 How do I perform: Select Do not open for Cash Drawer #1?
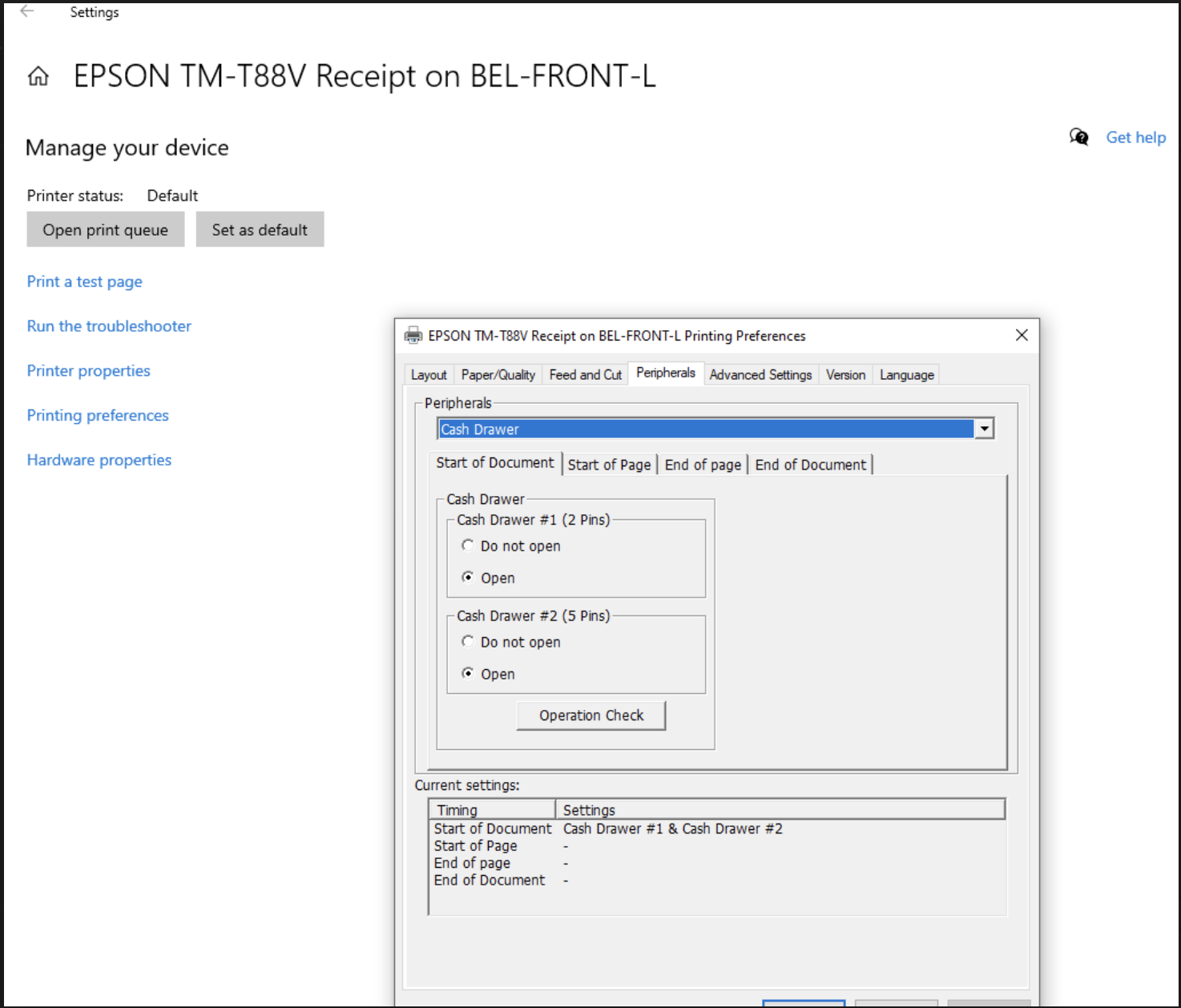tap(468, 546)
